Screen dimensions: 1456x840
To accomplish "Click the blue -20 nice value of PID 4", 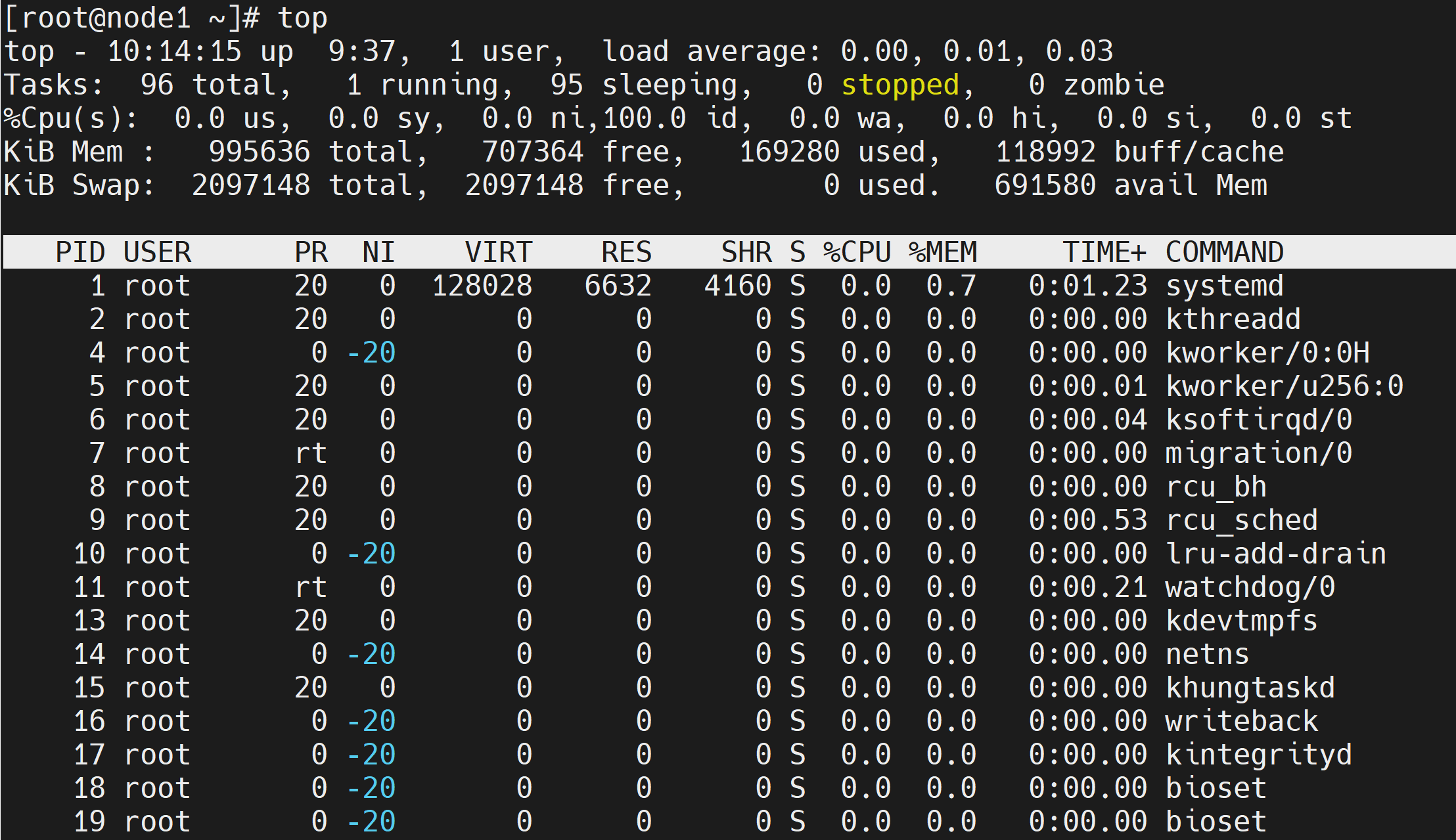I will (x=371, y=353).
